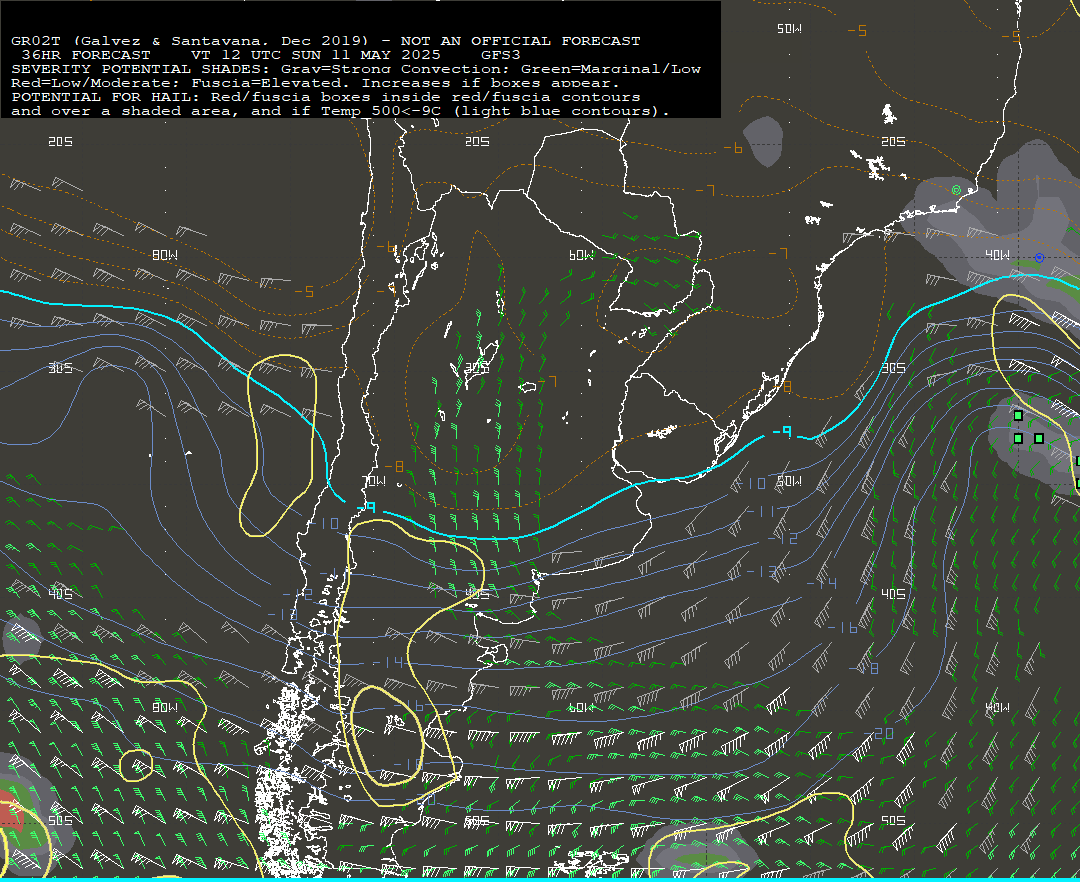Click the '-14' label just west of the eastern '40S'
Image resolution: width=1080 pixels, height=882 pixels.
click(x=821, y=583)
